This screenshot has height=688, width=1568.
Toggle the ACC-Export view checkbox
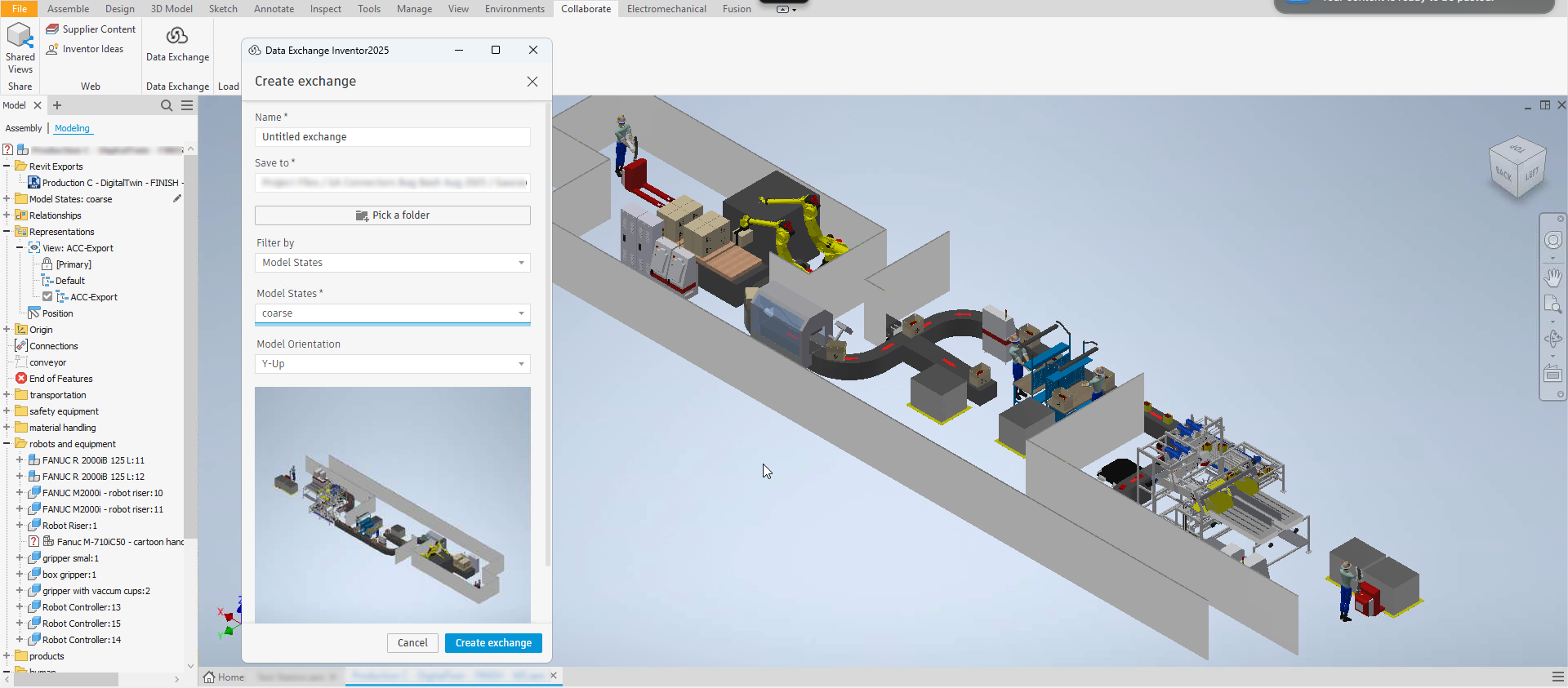[47, 297]
